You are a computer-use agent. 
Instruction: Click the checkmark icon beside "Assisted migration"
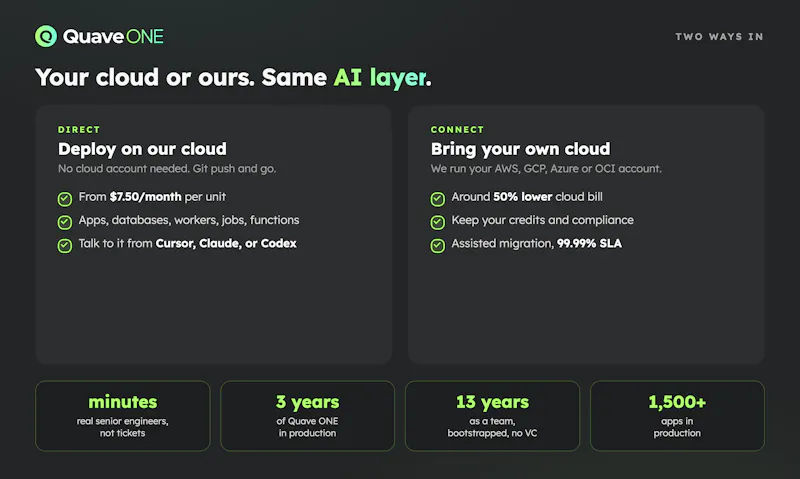[438, 246]
